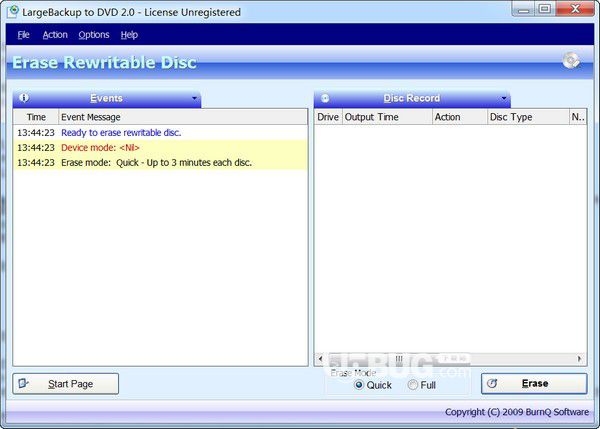
Task: Open the Options menu
Action: [x=94, y=35]
